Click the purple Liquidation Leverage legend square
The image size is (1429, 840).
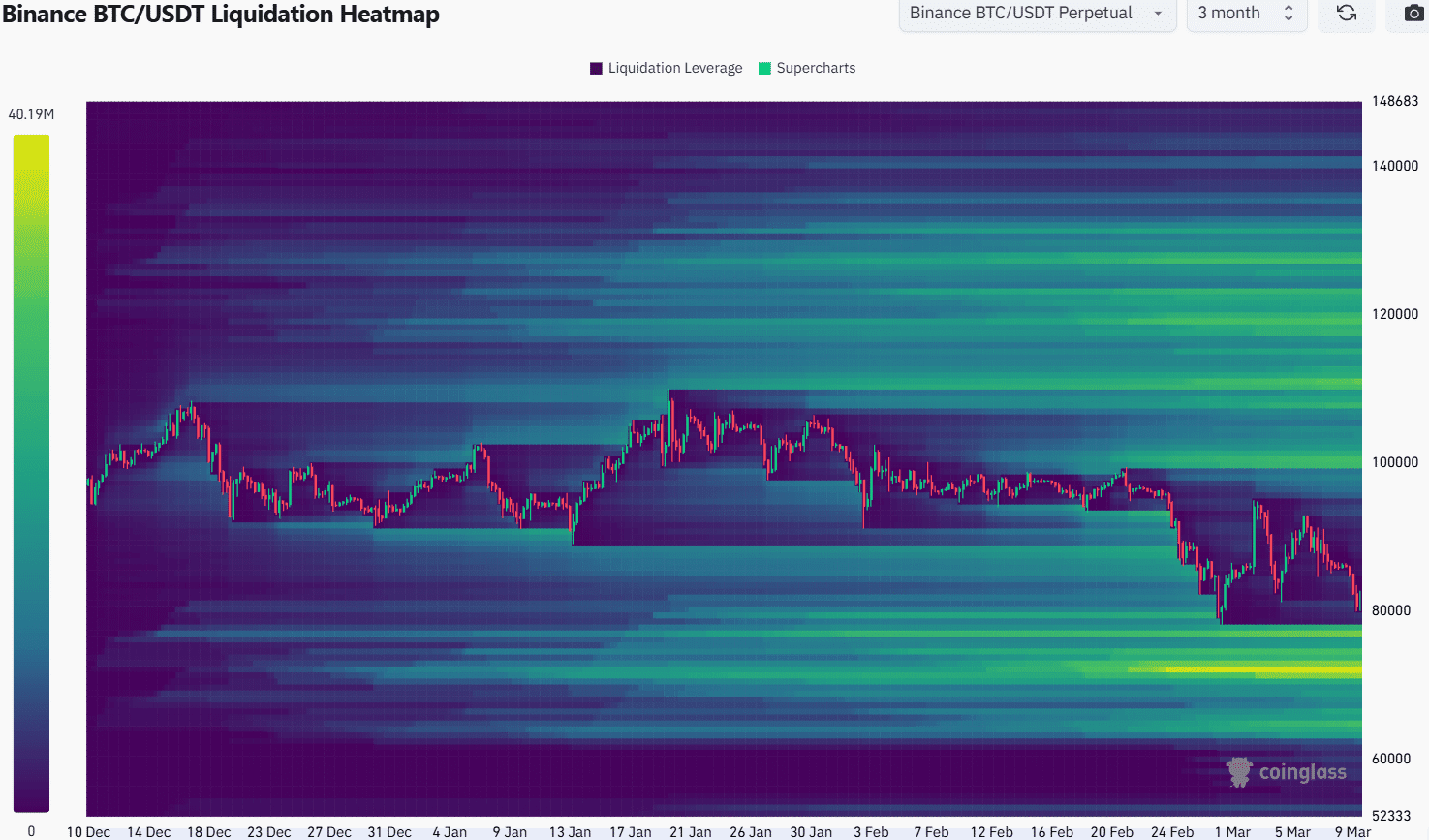(x=597, y=68)
